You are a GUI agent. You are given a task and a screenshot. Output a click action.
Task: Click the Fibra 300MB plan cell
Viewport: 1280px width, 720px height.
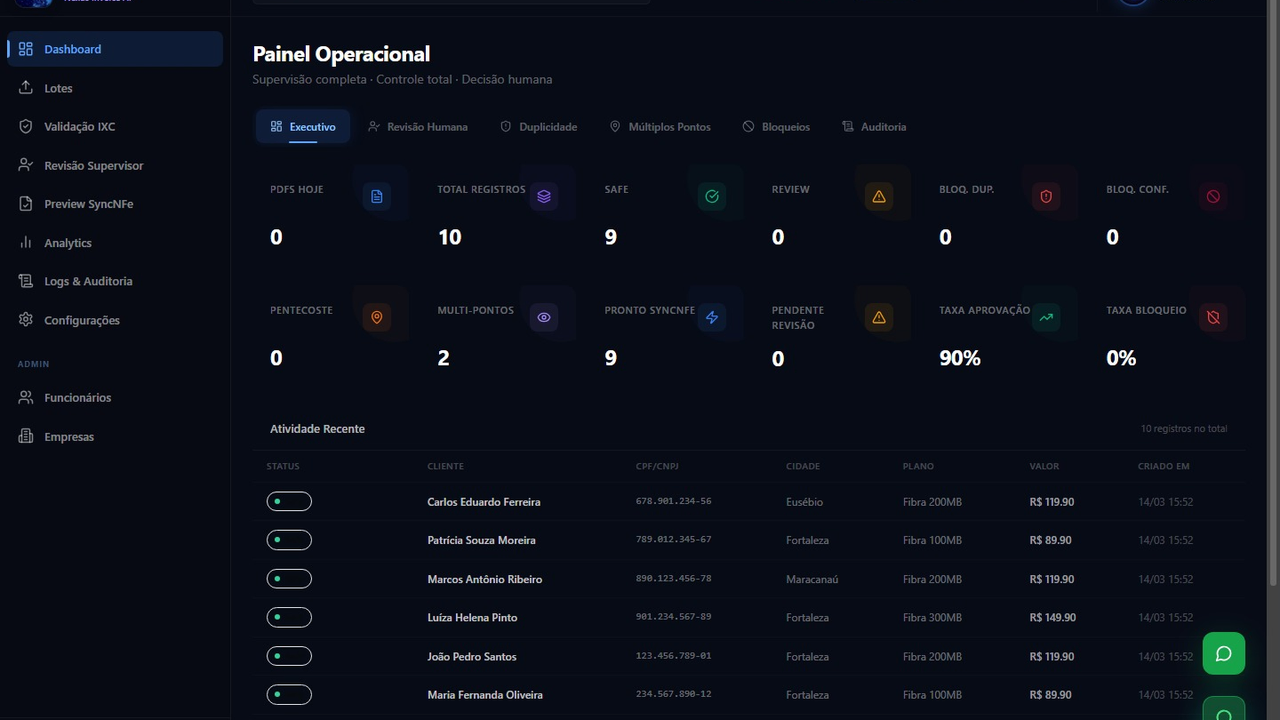click(x=932, y=618)
